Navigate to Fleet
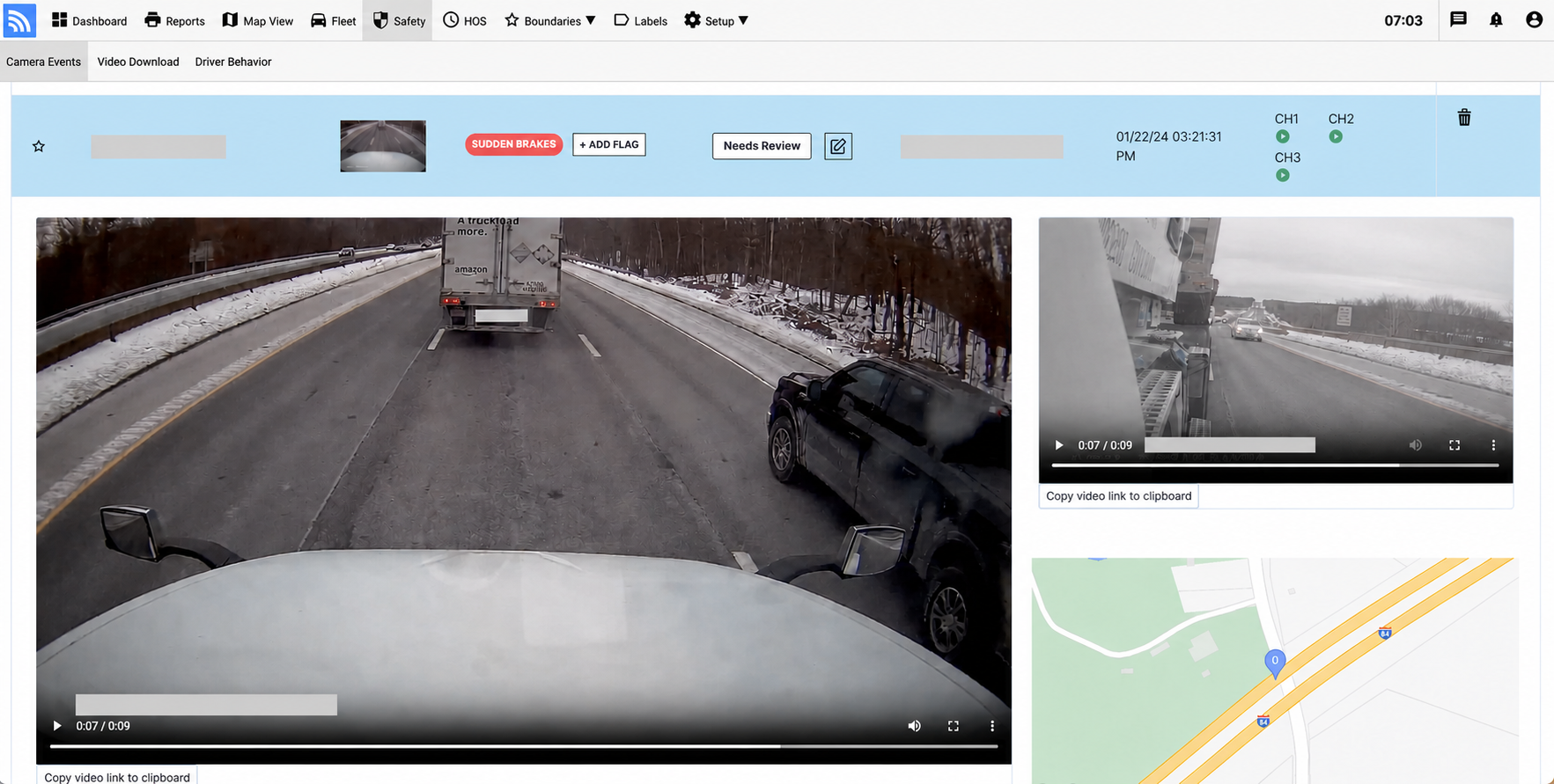 [x=333, y=20]
